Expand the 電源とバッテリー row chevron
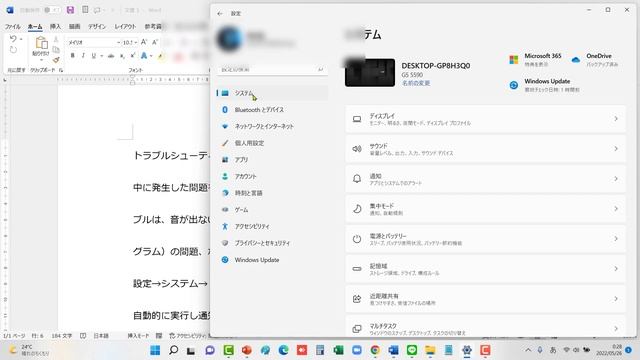The height and width of the screenshot is (360, 640). coord(616,239)
